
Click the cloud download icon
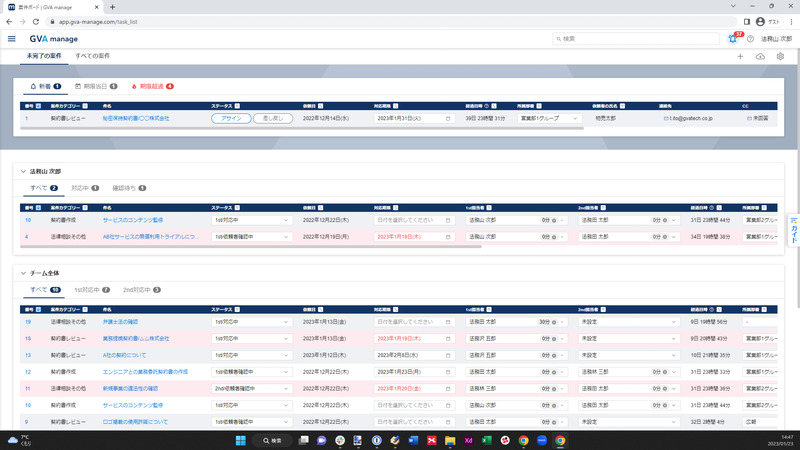coord(760,57)
